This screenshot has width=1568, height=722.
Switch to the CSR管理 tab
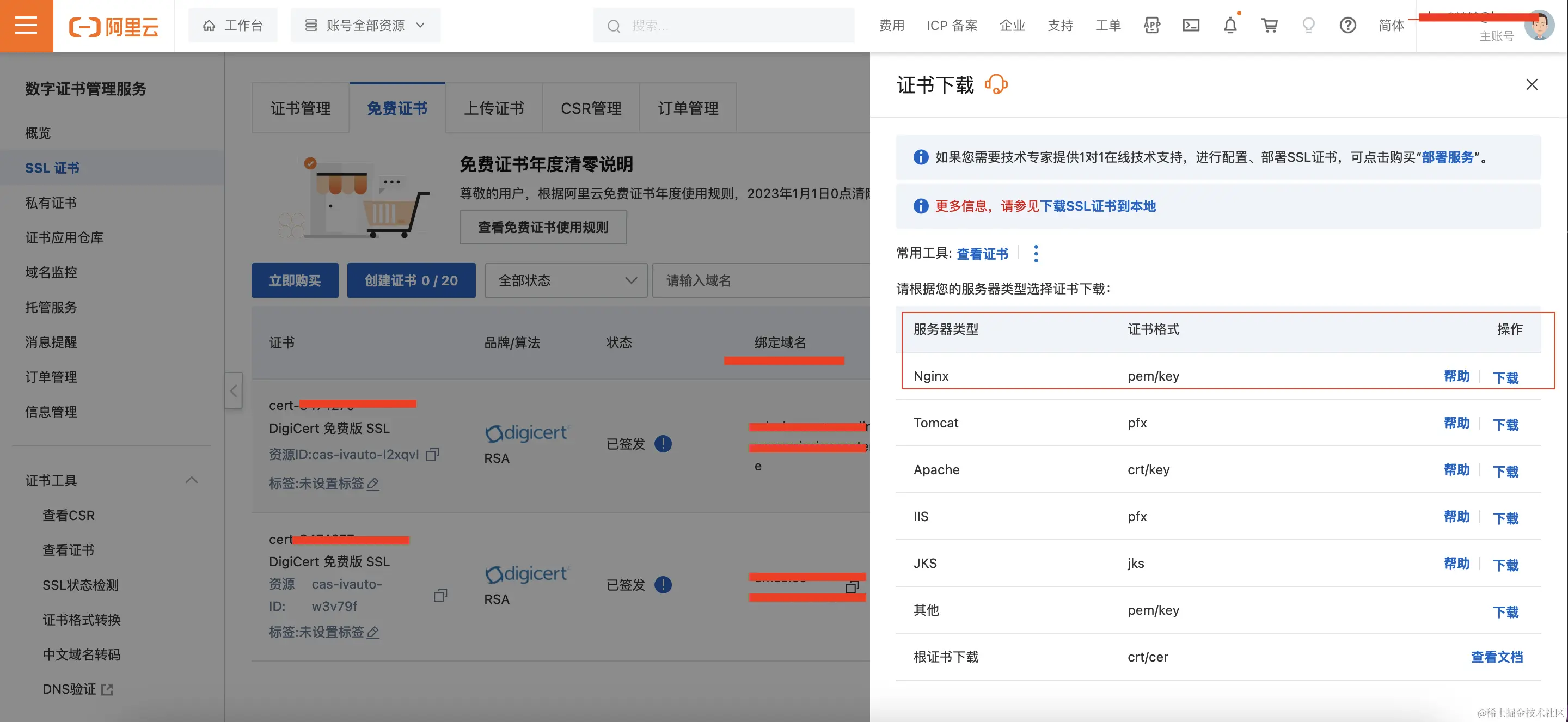[x=590, y=108]
